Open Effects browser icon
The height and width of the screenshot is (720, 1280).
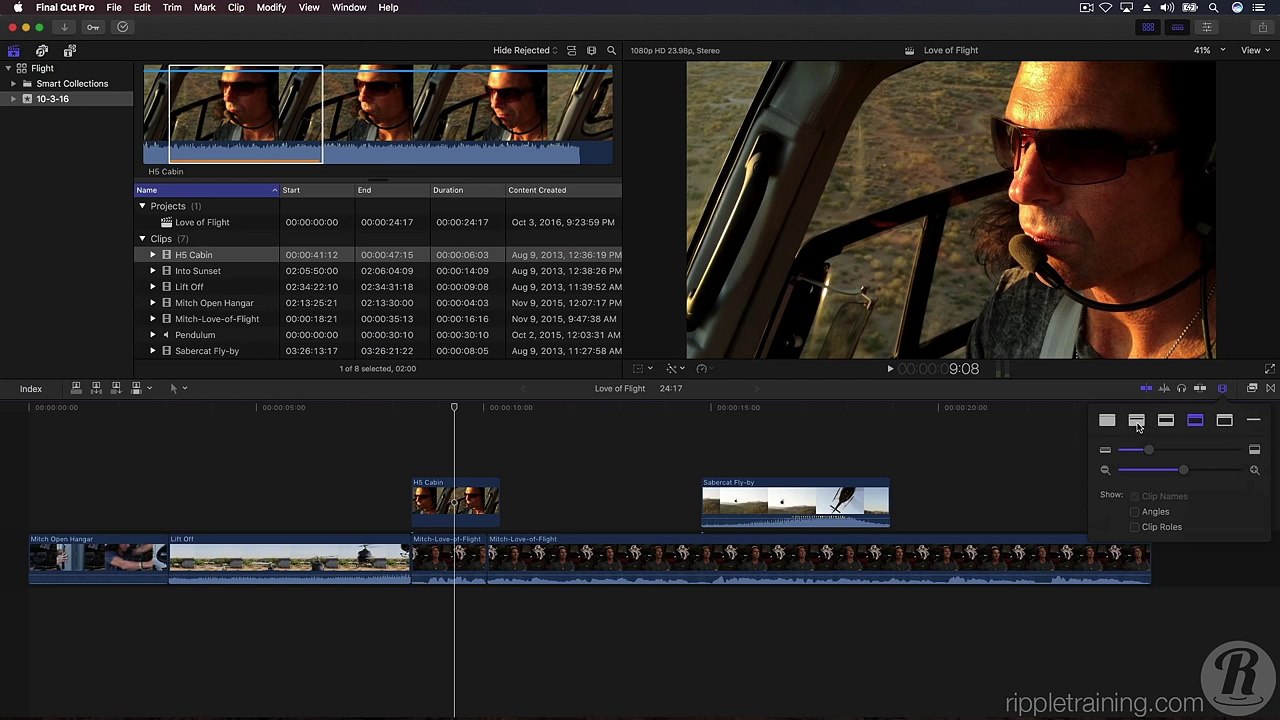coord(1252,388)
